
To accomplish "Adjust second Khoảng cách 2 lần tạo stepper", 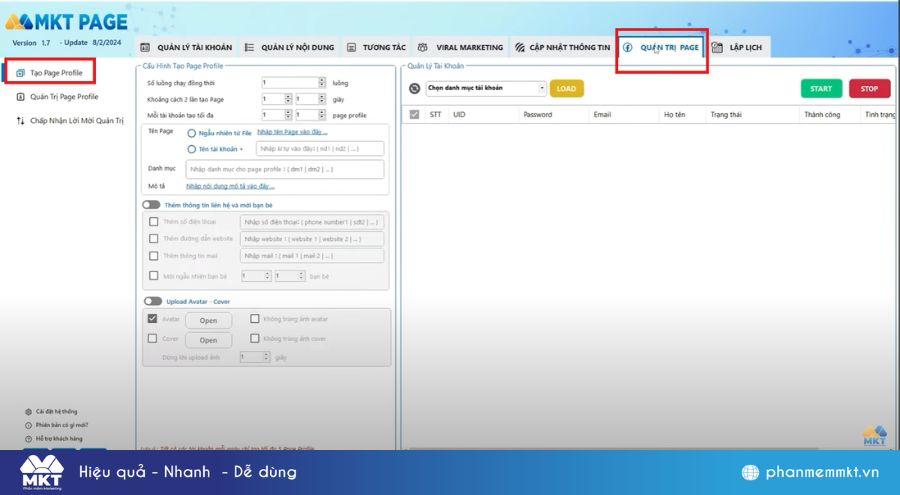I will pyautogui.click(x=322, y=99).
